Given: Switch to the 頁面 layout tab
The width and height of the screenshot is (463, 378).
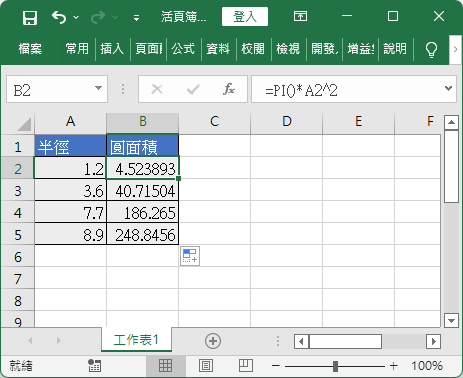Looking at the screenshot, I should (148, 49).
